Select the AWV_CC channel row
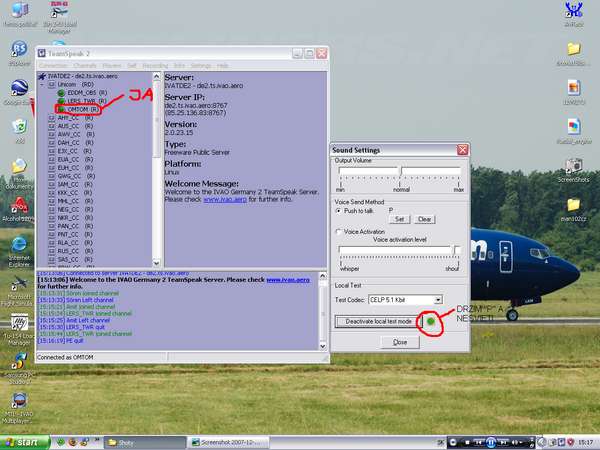The height and width of the screenshot is (450, 600). click(75, 134)
